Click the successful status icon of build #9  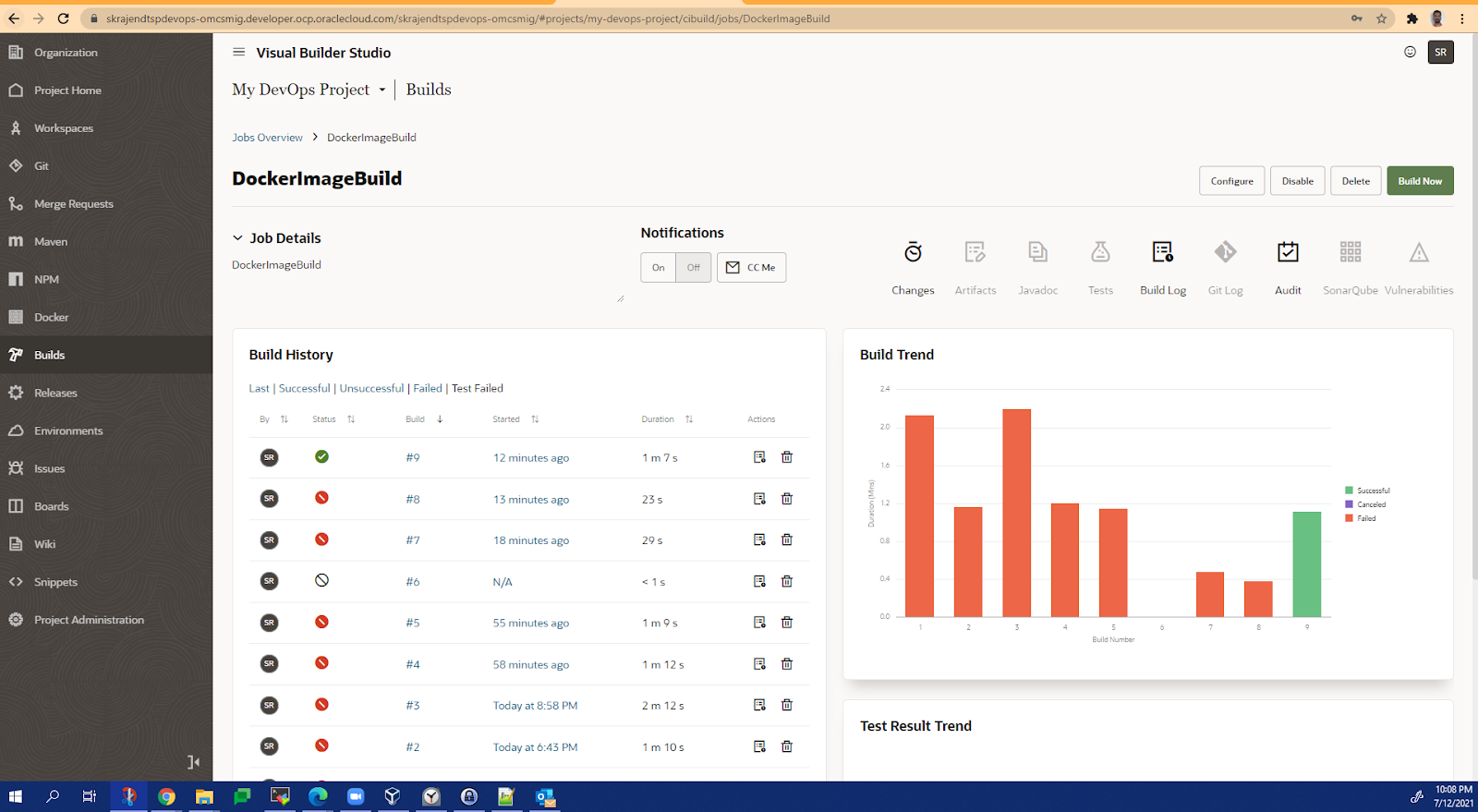click(x=321, y=456)
